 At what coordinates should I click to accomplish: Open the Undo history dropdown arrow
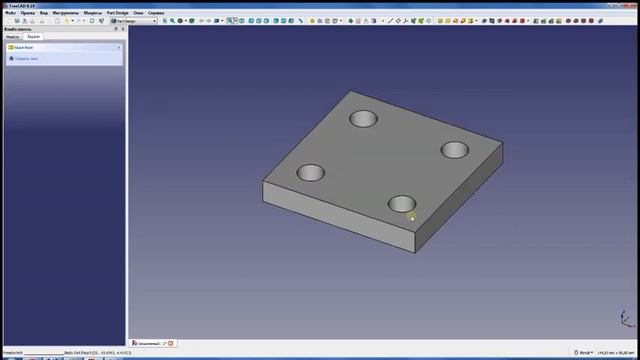point(72,20)
